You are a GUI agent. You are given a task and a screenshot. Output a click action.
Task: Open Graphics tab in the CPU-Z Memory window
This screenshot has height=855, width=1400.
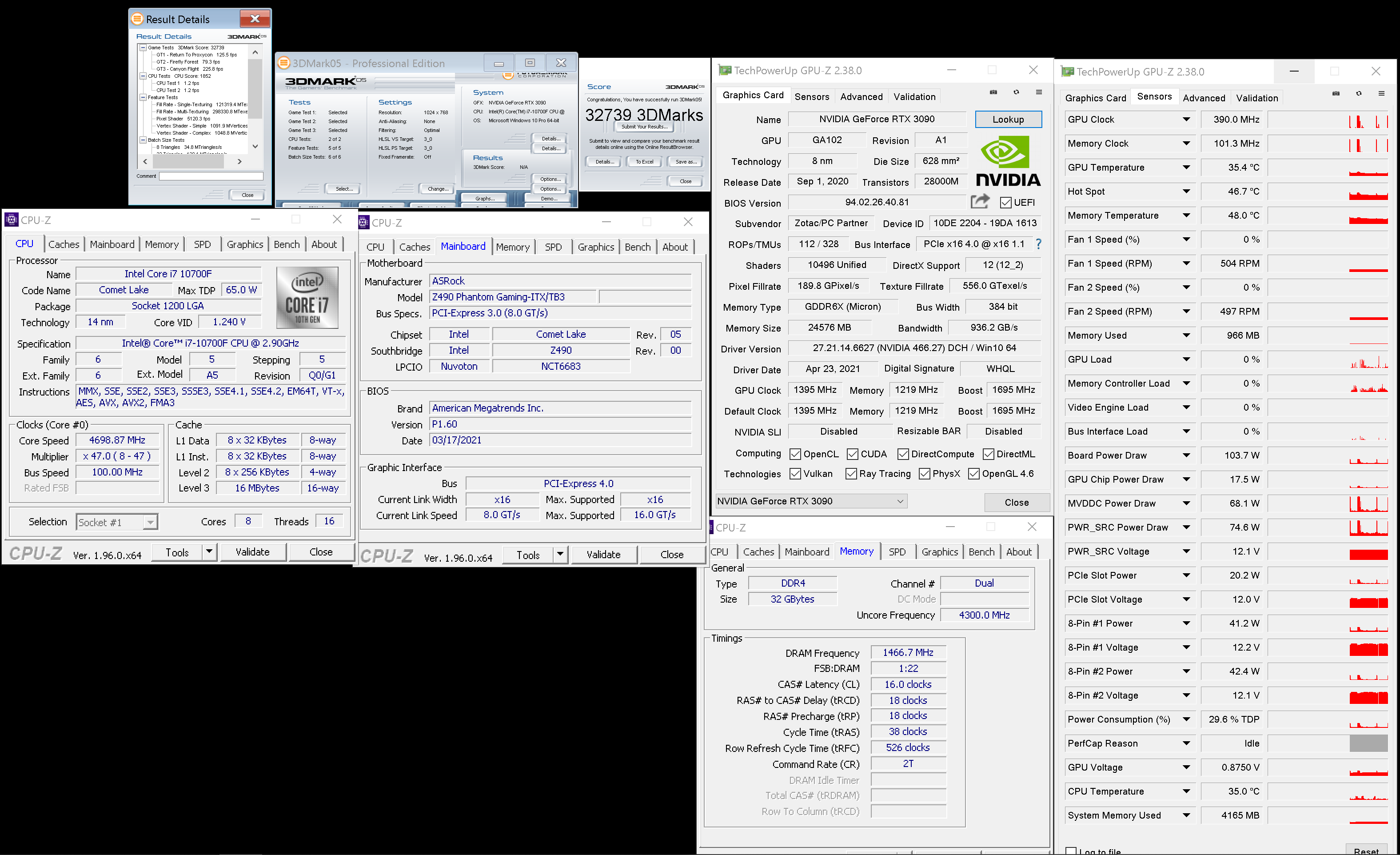click(940, 551)
